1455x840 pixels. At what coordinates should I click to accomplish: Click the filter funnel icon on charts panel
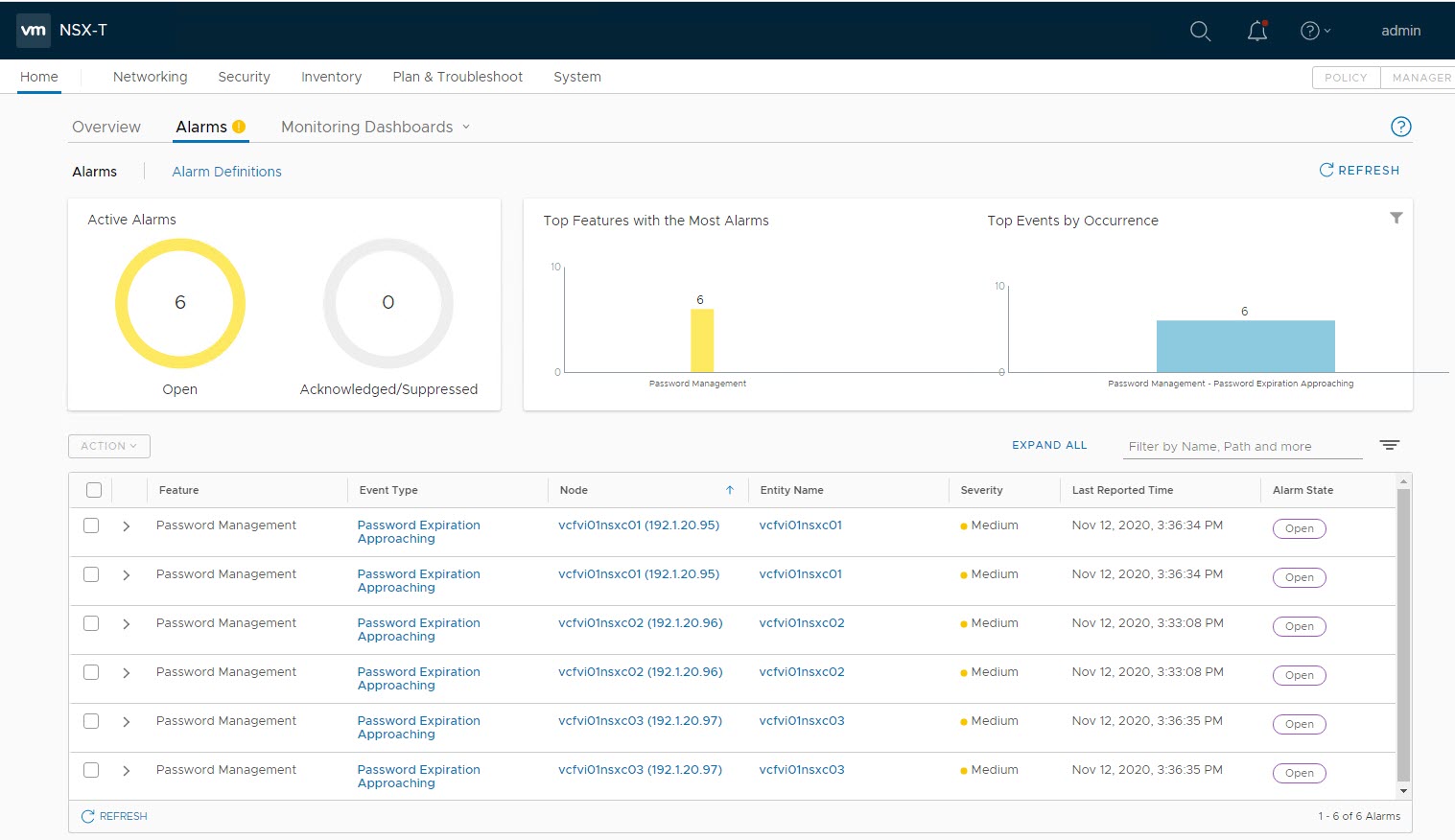point(1396,218)
